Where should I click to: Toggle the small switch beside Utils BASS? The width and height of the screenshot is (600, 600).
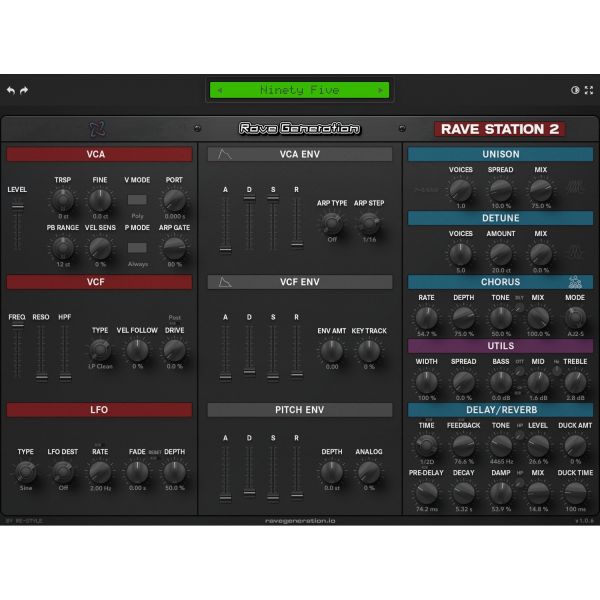(x=519, y=371)
